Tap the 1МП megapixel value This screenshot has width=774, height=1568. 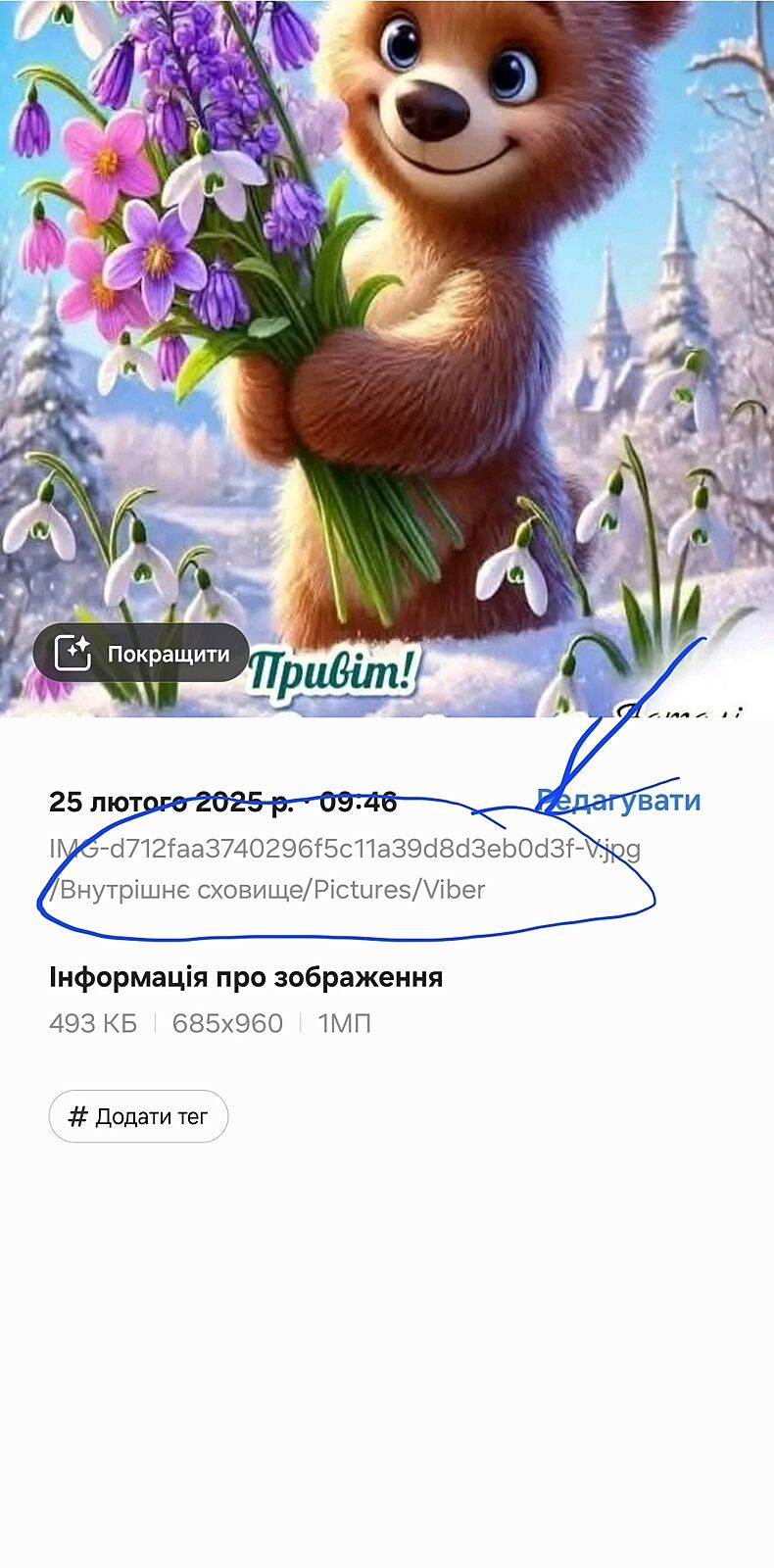(x=345, y=1024)
